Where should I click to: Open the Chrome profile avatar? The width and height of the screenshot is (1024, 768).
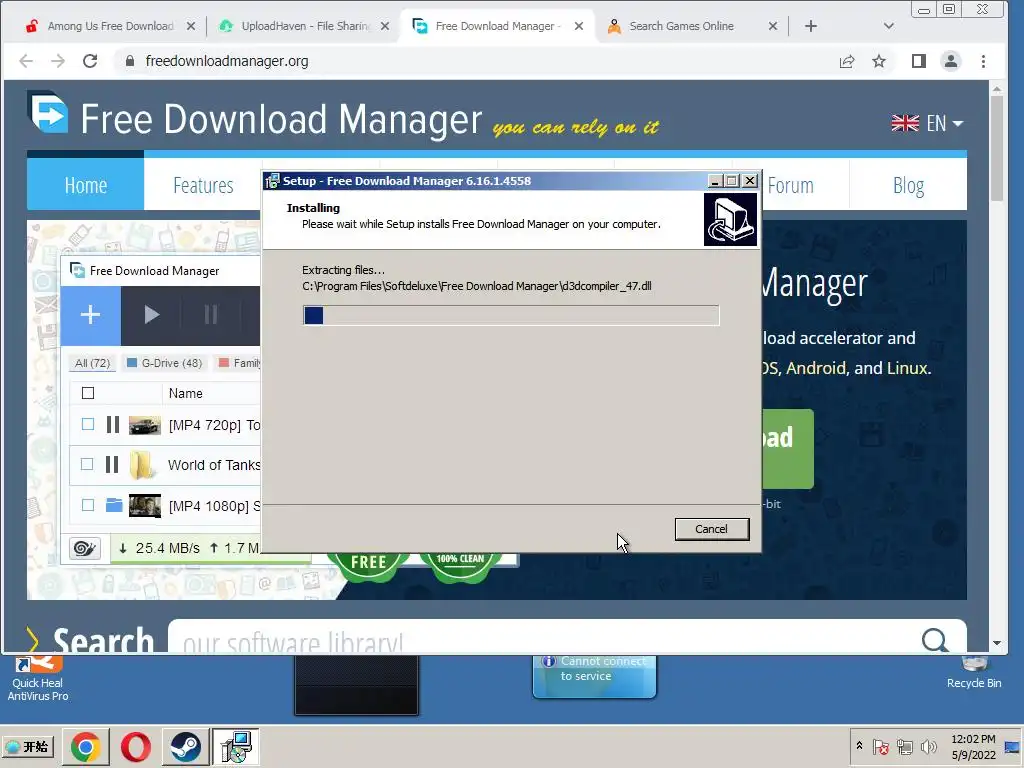[x=951, y=61]
